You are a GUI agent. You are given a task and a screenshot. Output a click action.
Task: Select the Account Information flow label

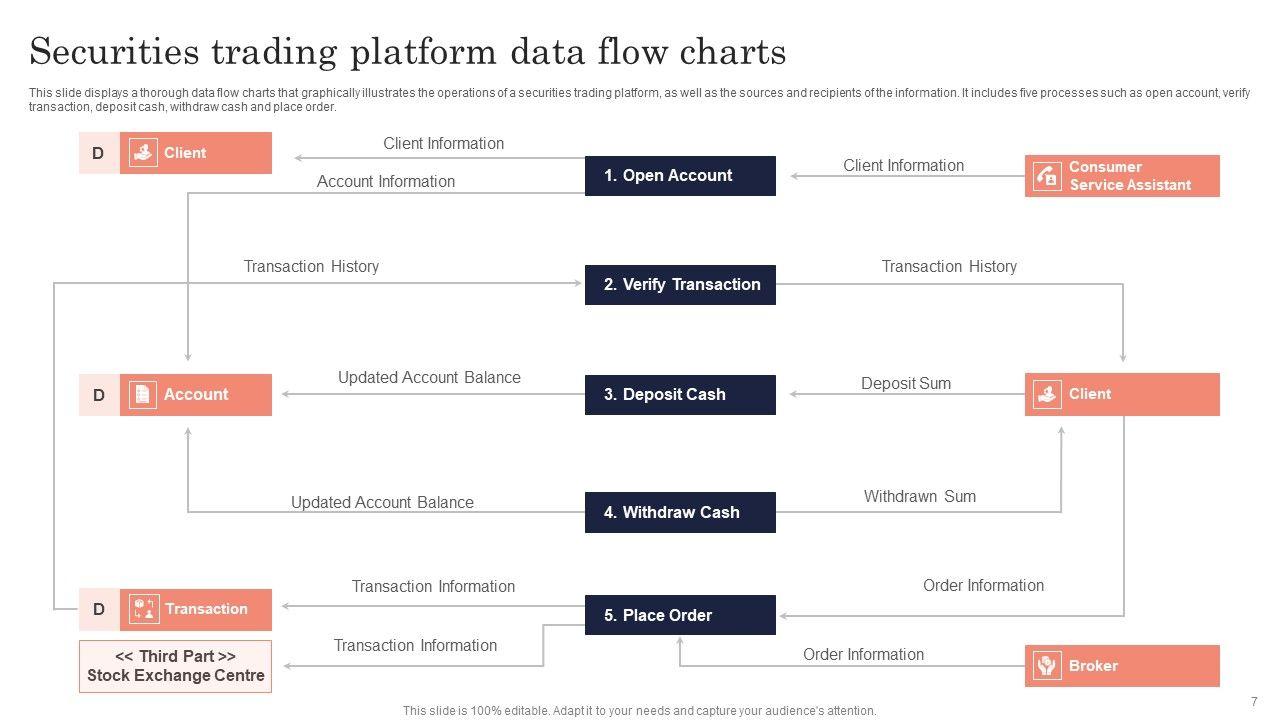(x=386, y=181)
